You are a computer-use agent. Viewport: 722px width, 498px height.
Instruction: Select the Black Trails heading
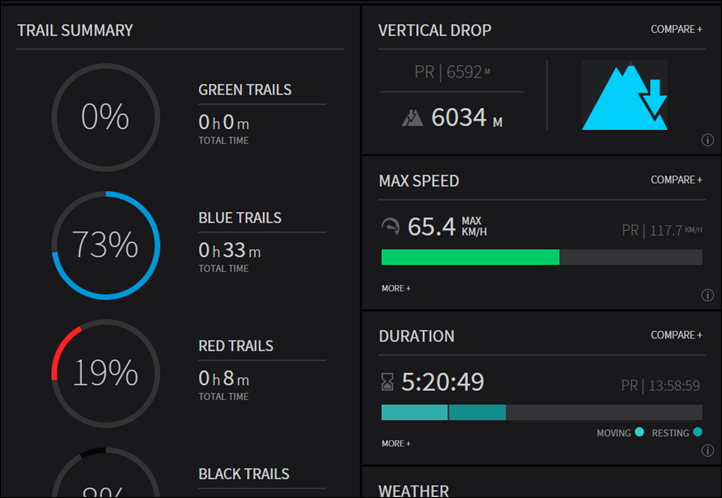244,474
